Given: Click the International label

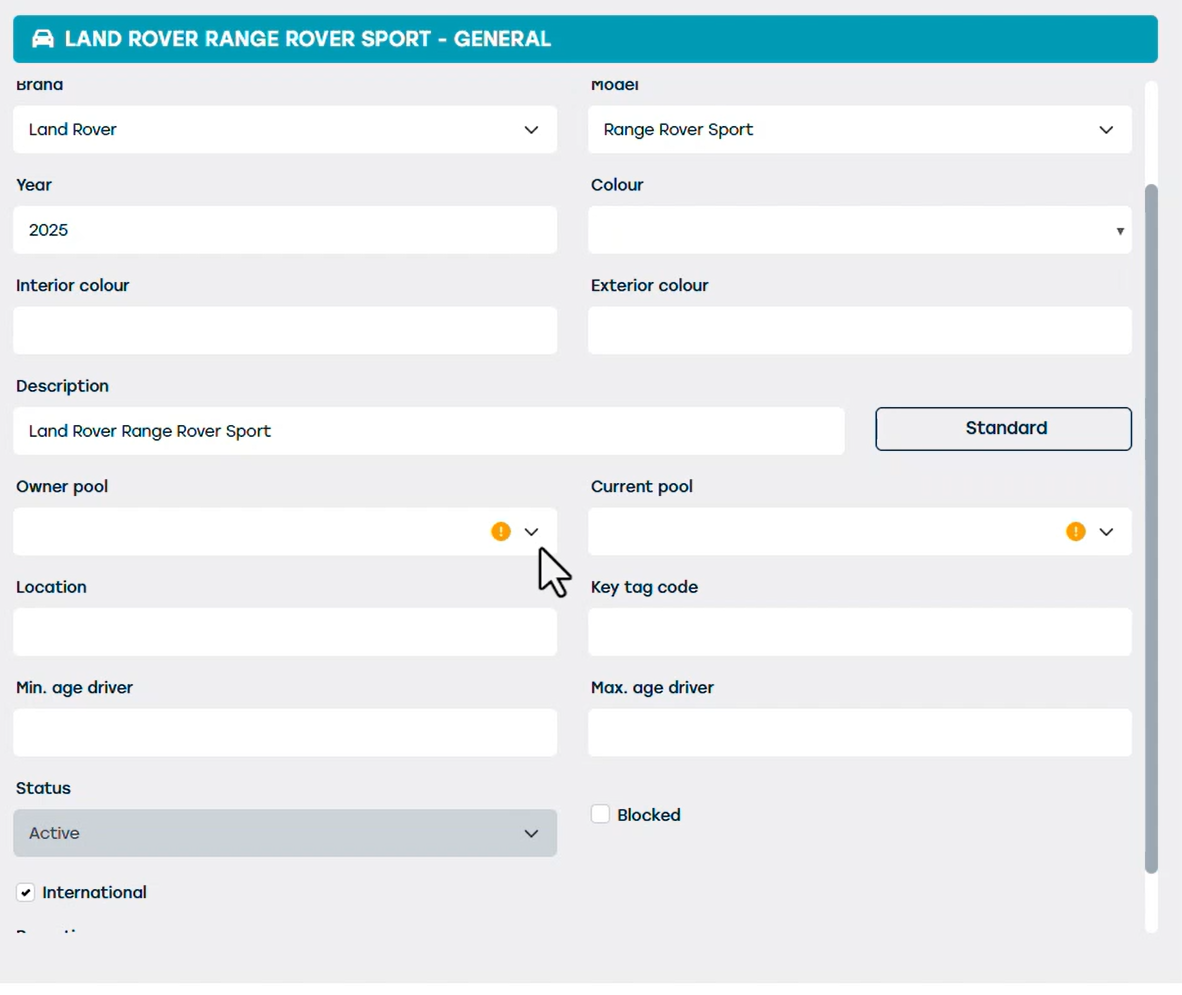Looking at the screenshot, I should 94,892.
